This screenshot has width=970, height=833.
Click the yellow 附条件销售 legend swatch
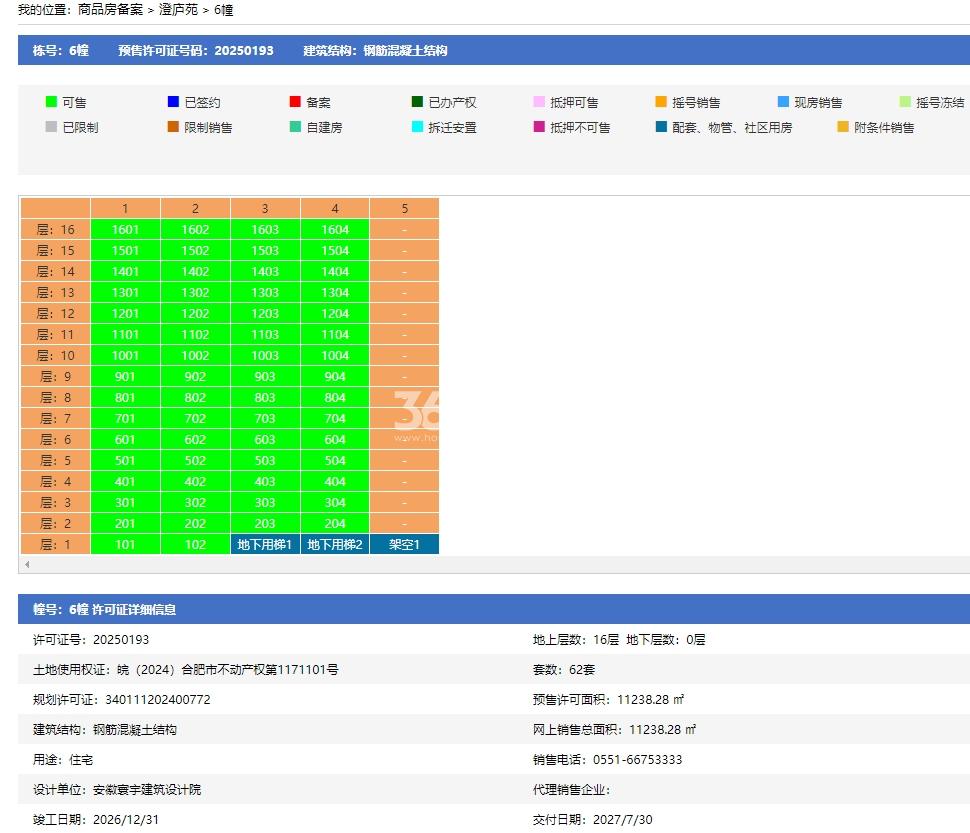(843, 126)
